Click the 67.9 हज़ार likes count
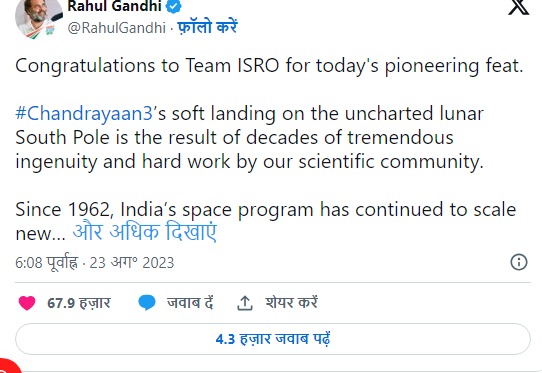Viewport: 542px width, 373px height. (x=79, y=303)
